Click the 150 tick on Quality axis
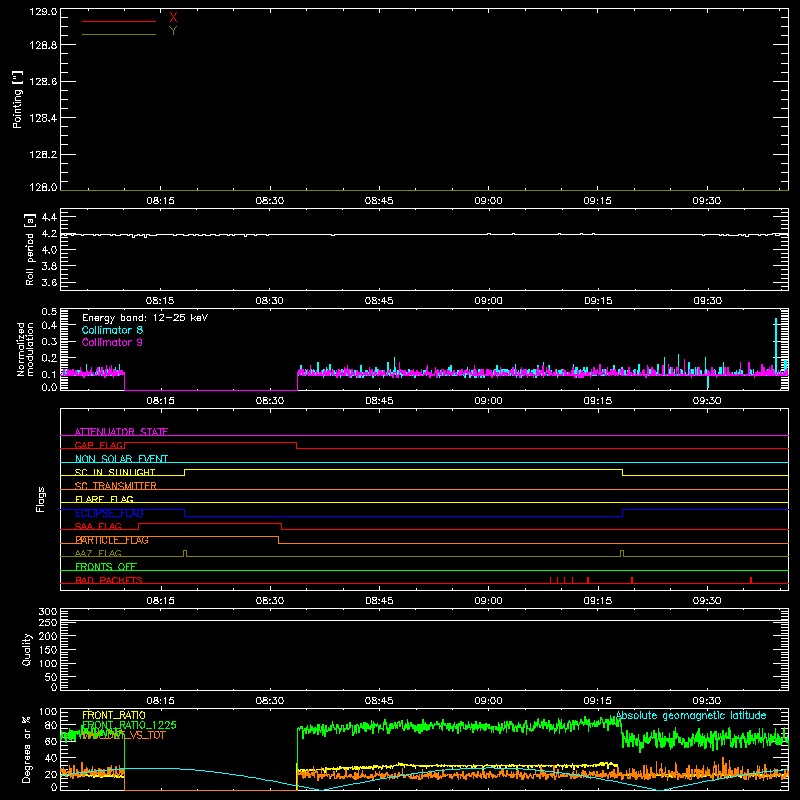Viewport: 800px width, 800px height. click(x=47, y=650)
